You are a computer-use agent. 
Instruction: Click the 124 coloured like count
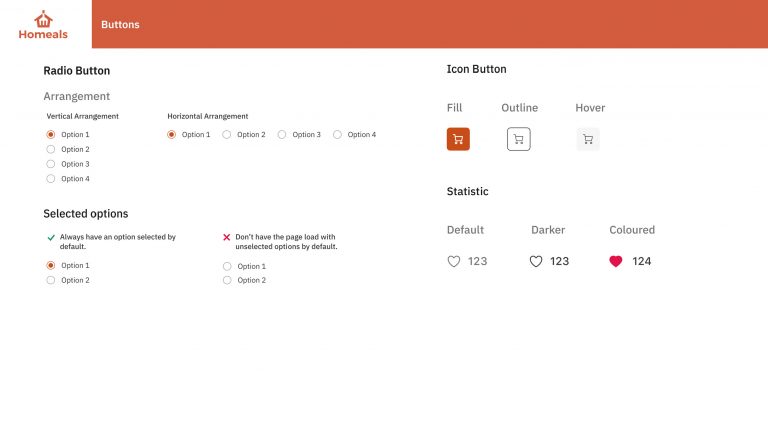click(642, 262)
